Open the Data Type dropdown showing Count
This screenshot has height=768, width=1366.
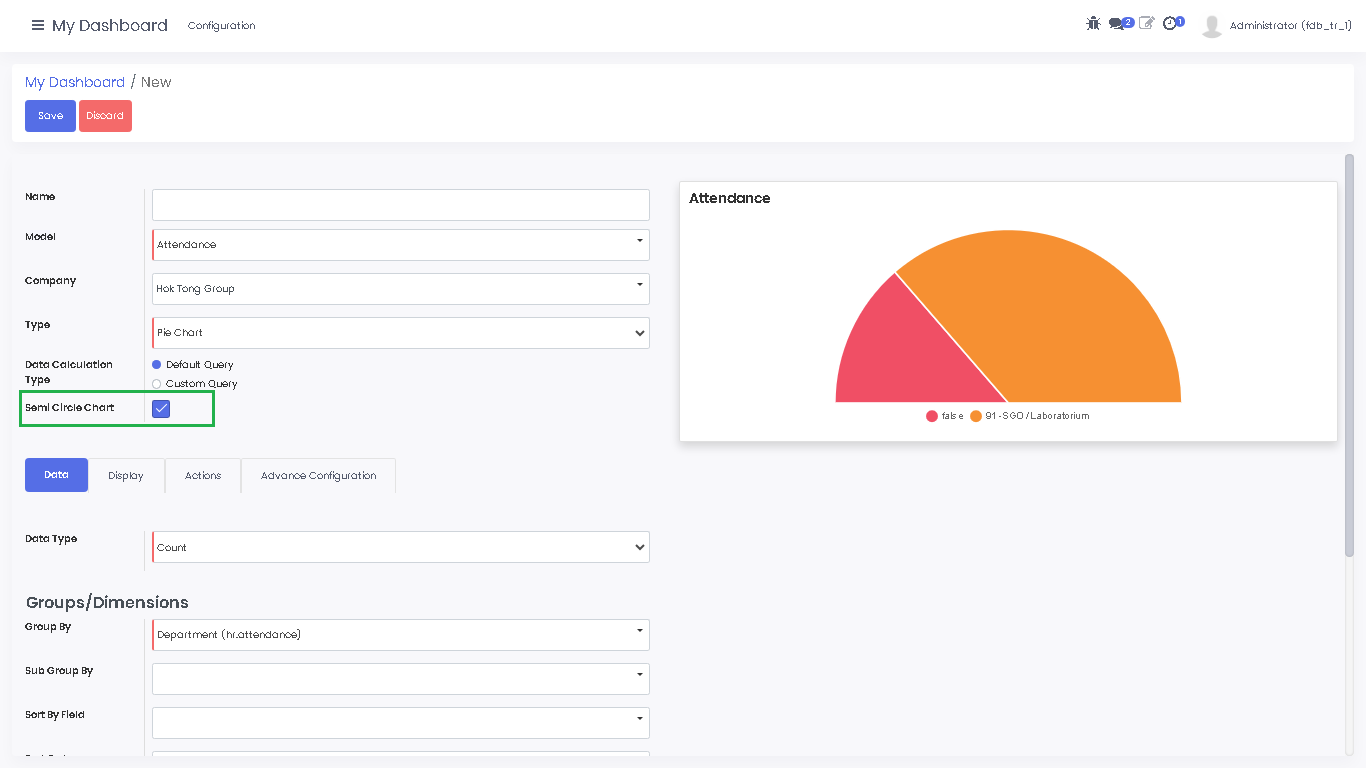pos(400,547)
